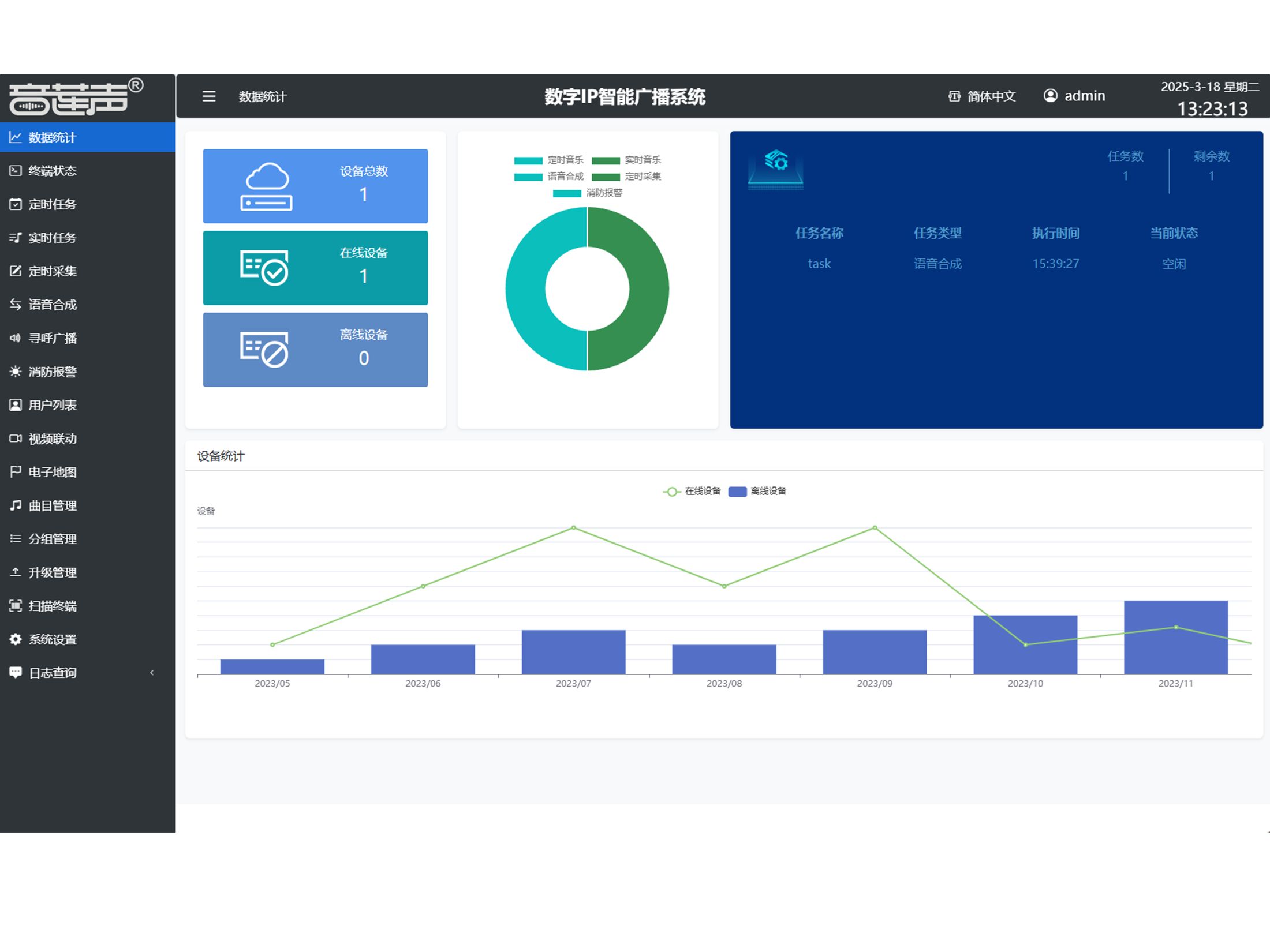This screenshot has width=1270, height=952.
Task: Click the 设备总数 summary card
Action: (x=315, y=186)
